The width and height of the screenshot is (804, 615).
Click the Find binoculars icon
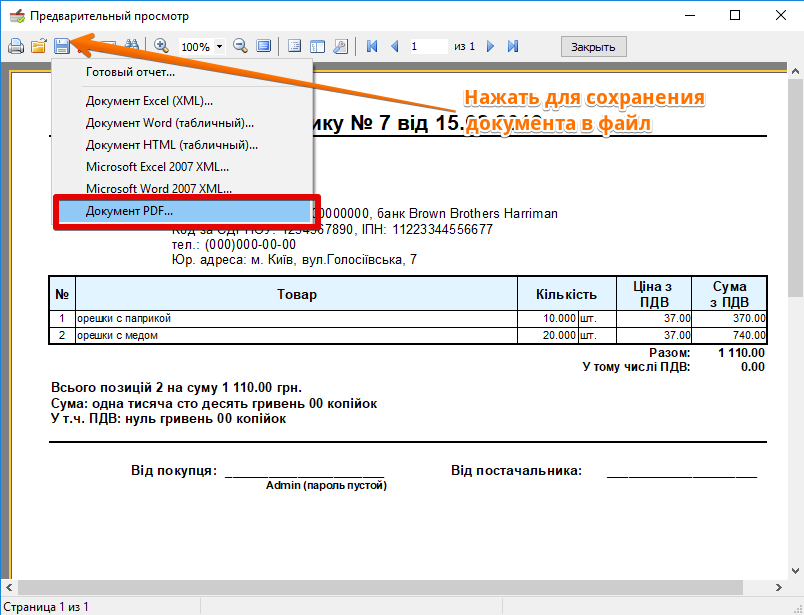point(132,46)
